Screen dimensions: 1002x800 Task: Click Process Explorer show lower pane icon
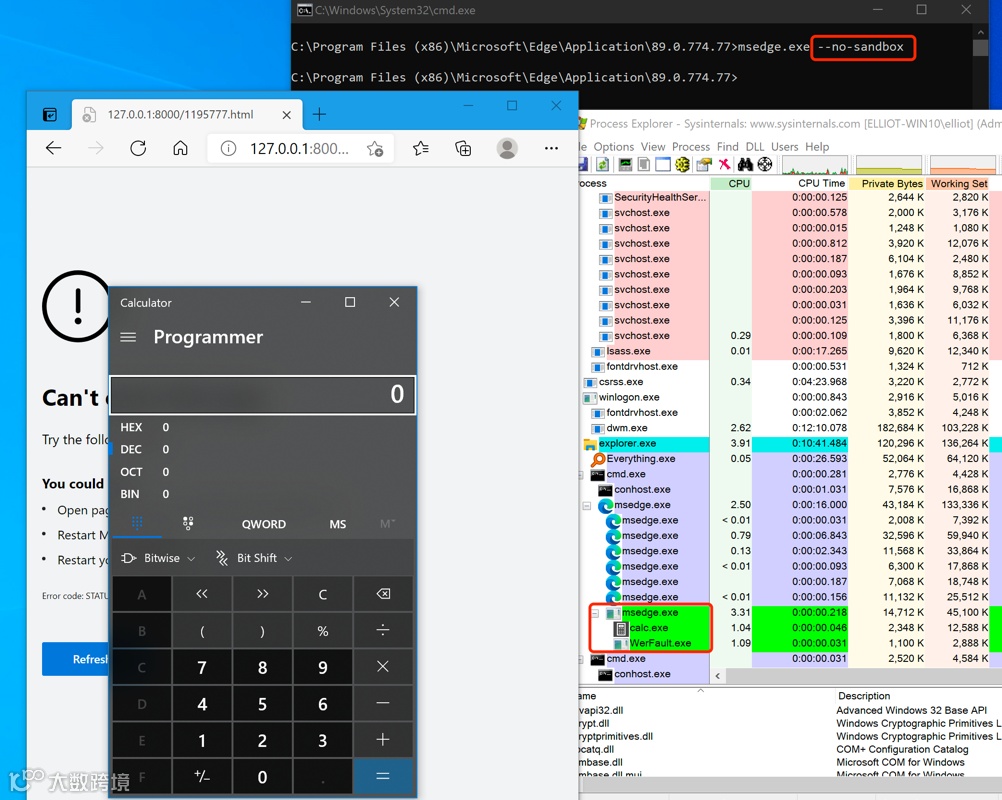(663, 165)
